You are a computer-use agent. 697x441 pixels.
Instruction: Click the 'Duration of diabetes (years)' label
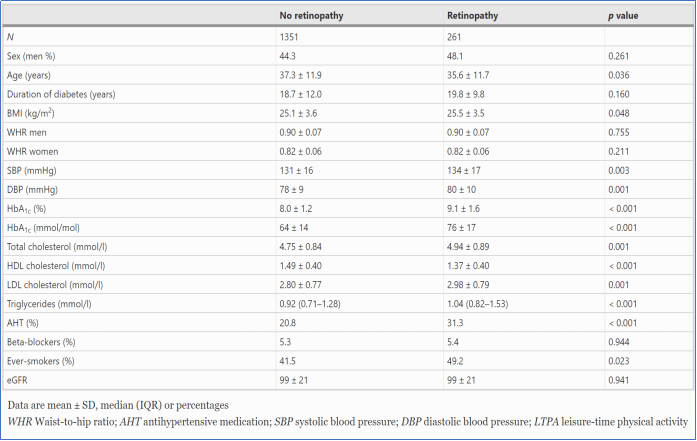pos(61,94)
